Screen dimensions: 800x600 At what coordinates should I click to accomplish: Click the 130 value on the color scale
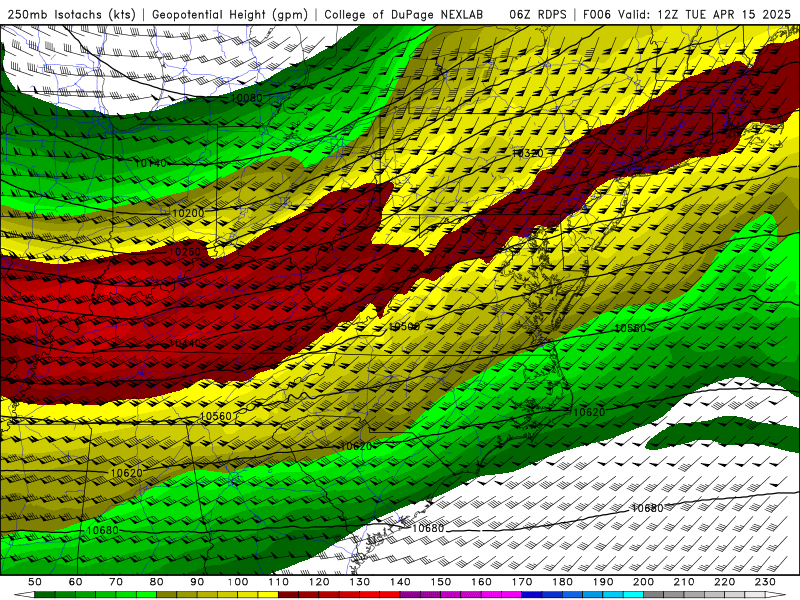360,582
